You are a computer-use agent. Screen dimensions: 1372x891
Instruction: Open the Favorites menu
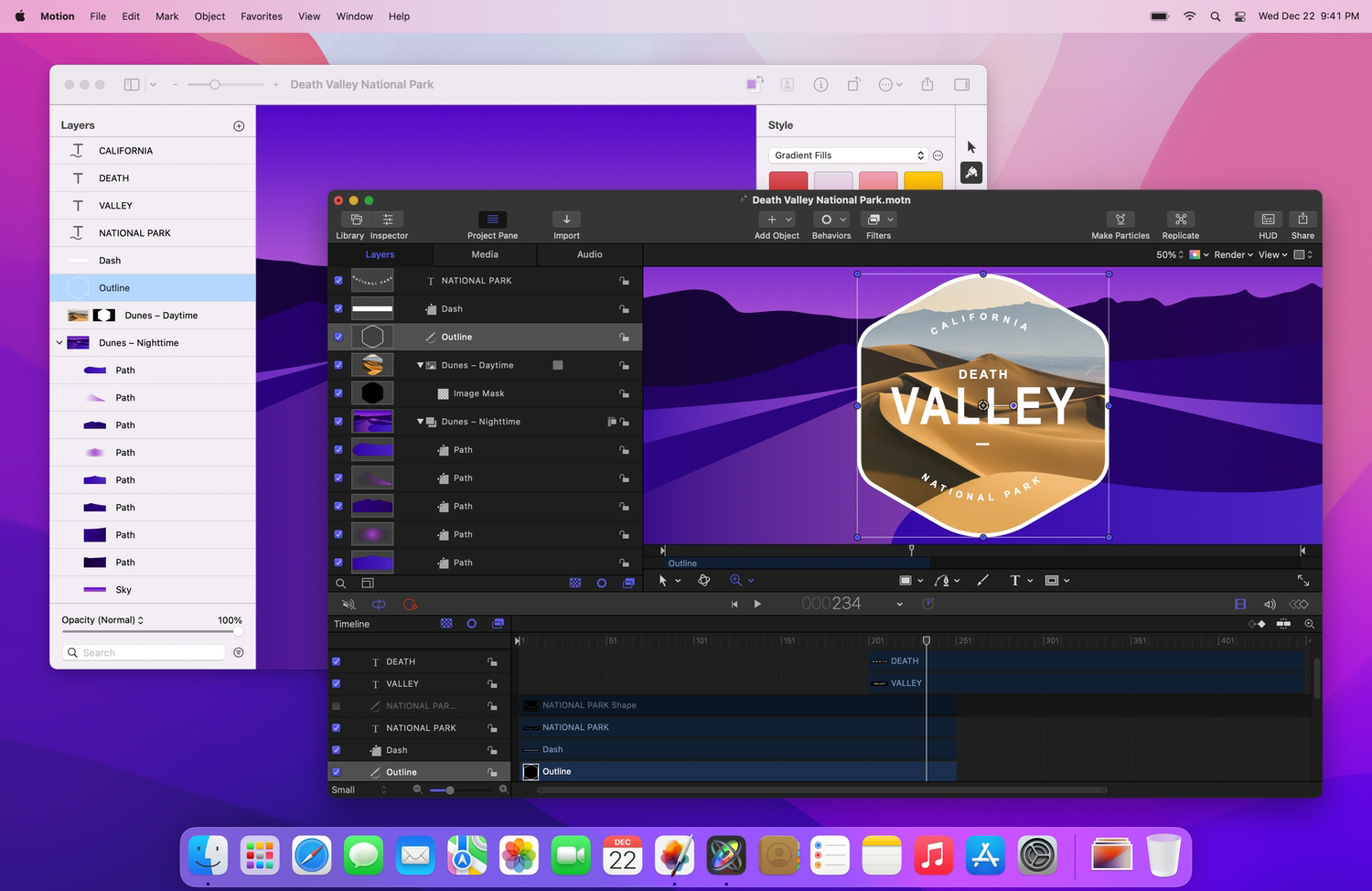[262, 16]
